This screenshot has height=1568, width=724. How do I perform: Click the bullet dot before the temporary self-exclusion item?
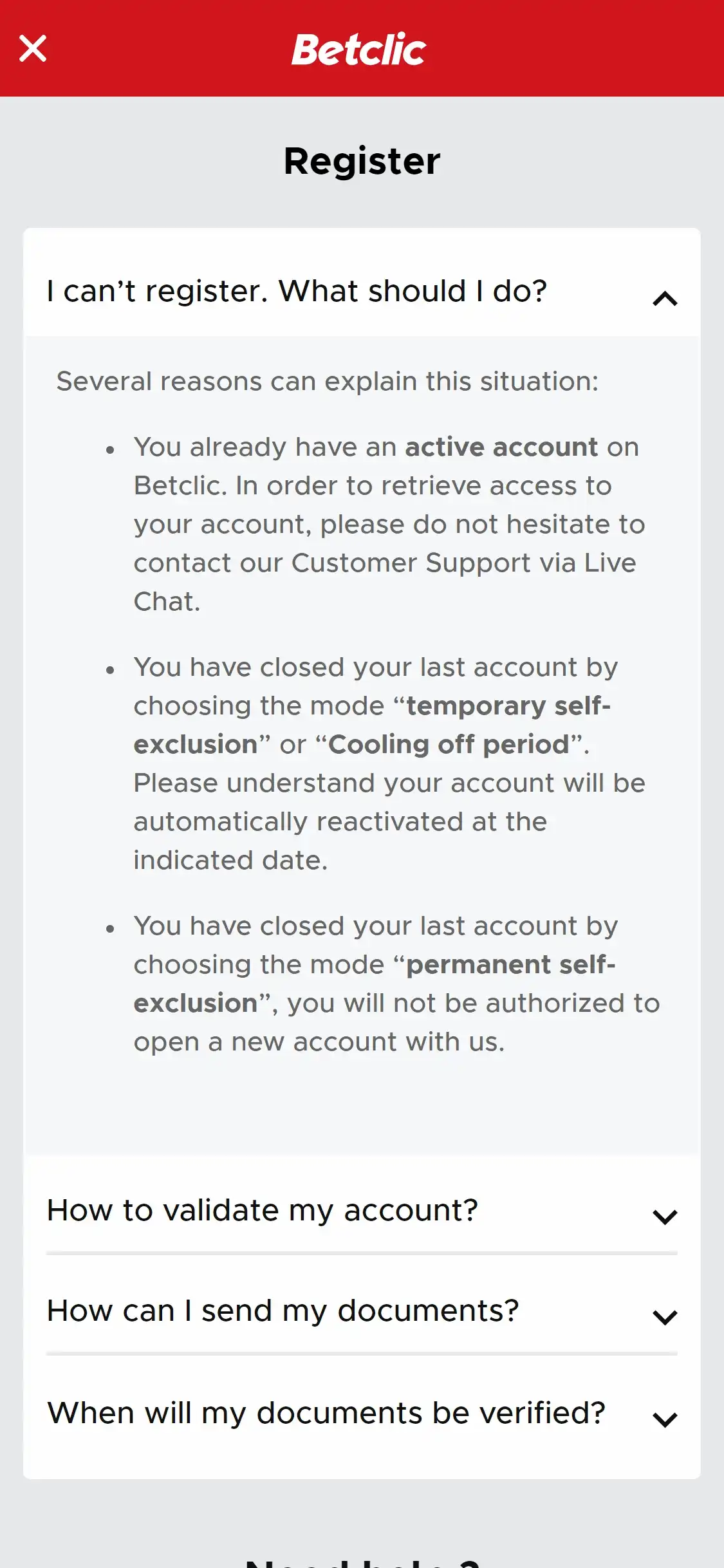pyautogui.click(x=110, y=669)
